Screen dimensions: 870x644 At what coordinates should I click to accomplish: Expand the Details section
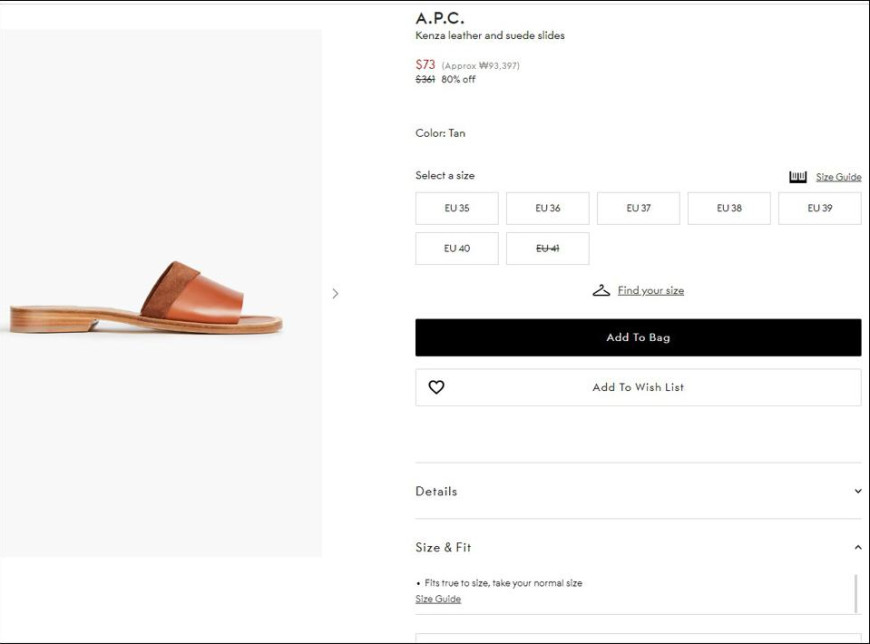638,491
